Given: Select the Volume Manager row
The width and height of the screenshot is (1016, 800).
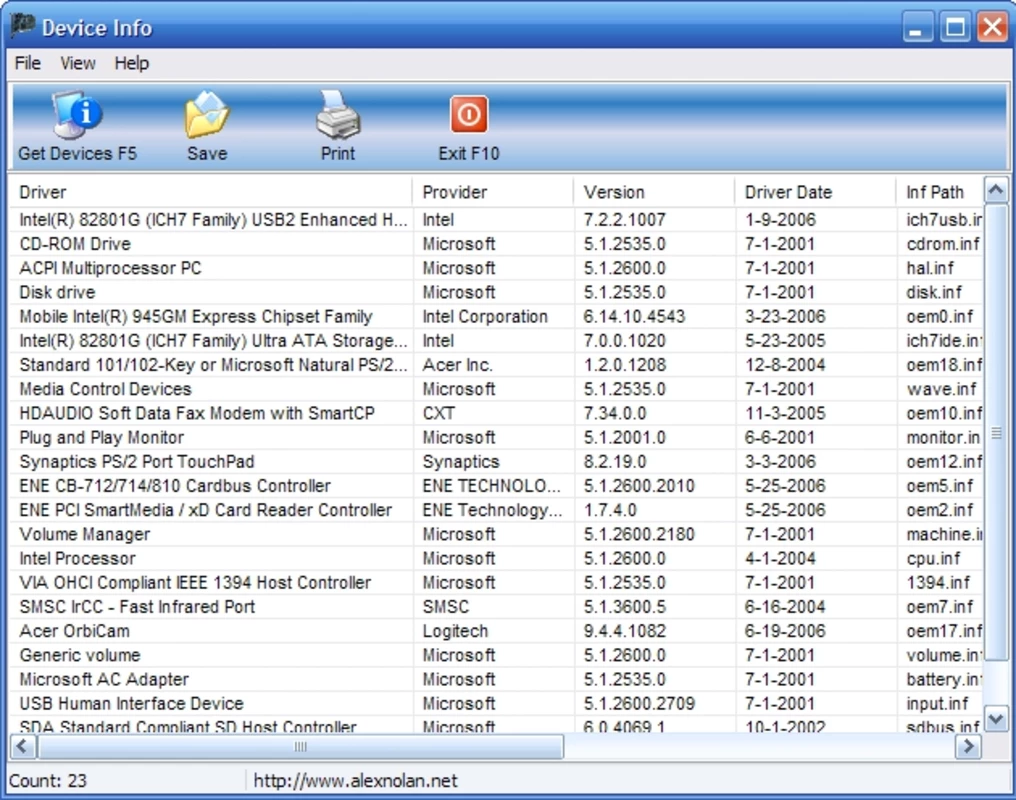Looking at the screenshot, I should click(x=496, y=534).
